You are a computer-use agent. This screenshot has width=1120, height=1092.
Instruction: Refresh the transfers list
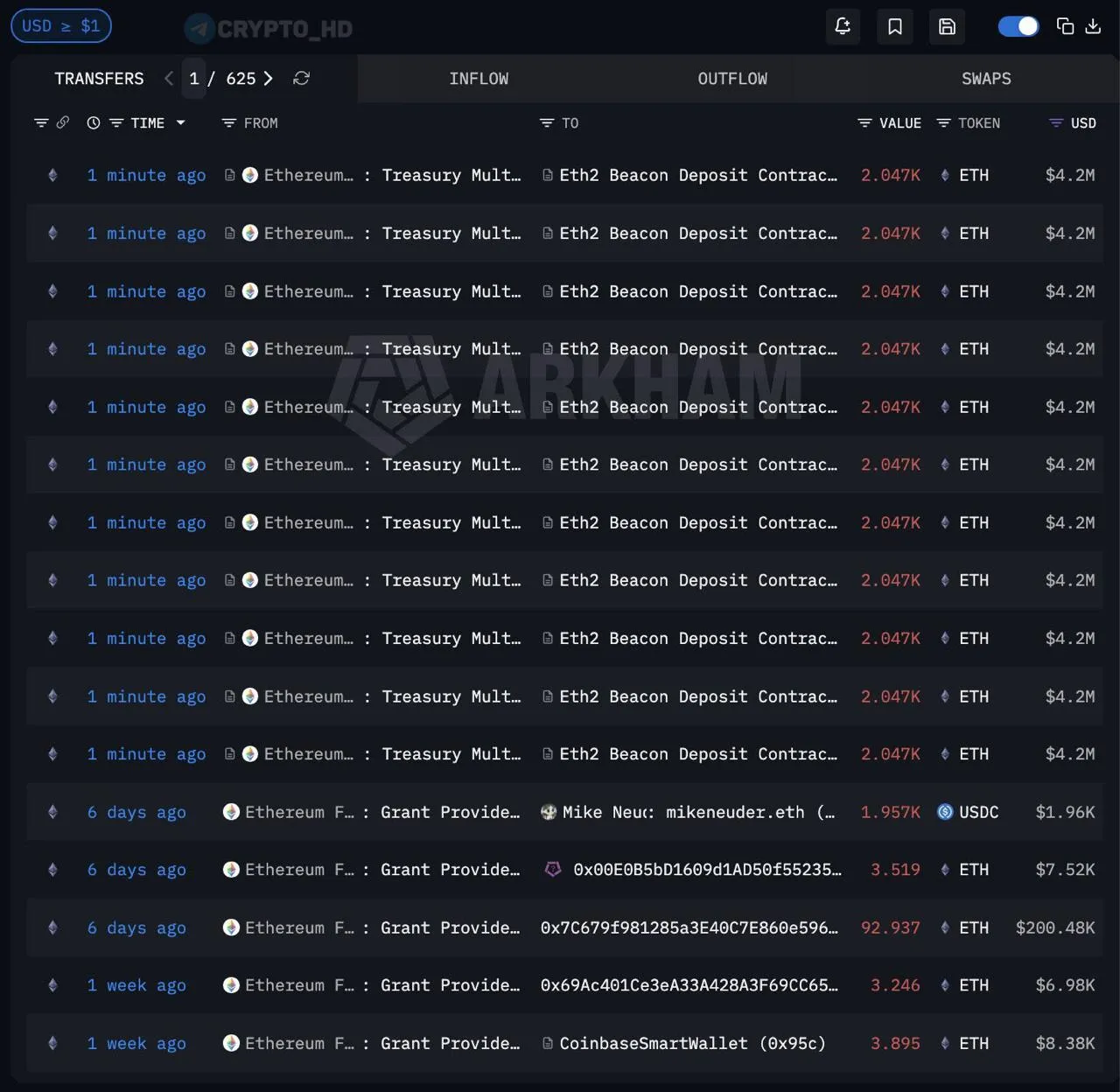pos(301,79)
